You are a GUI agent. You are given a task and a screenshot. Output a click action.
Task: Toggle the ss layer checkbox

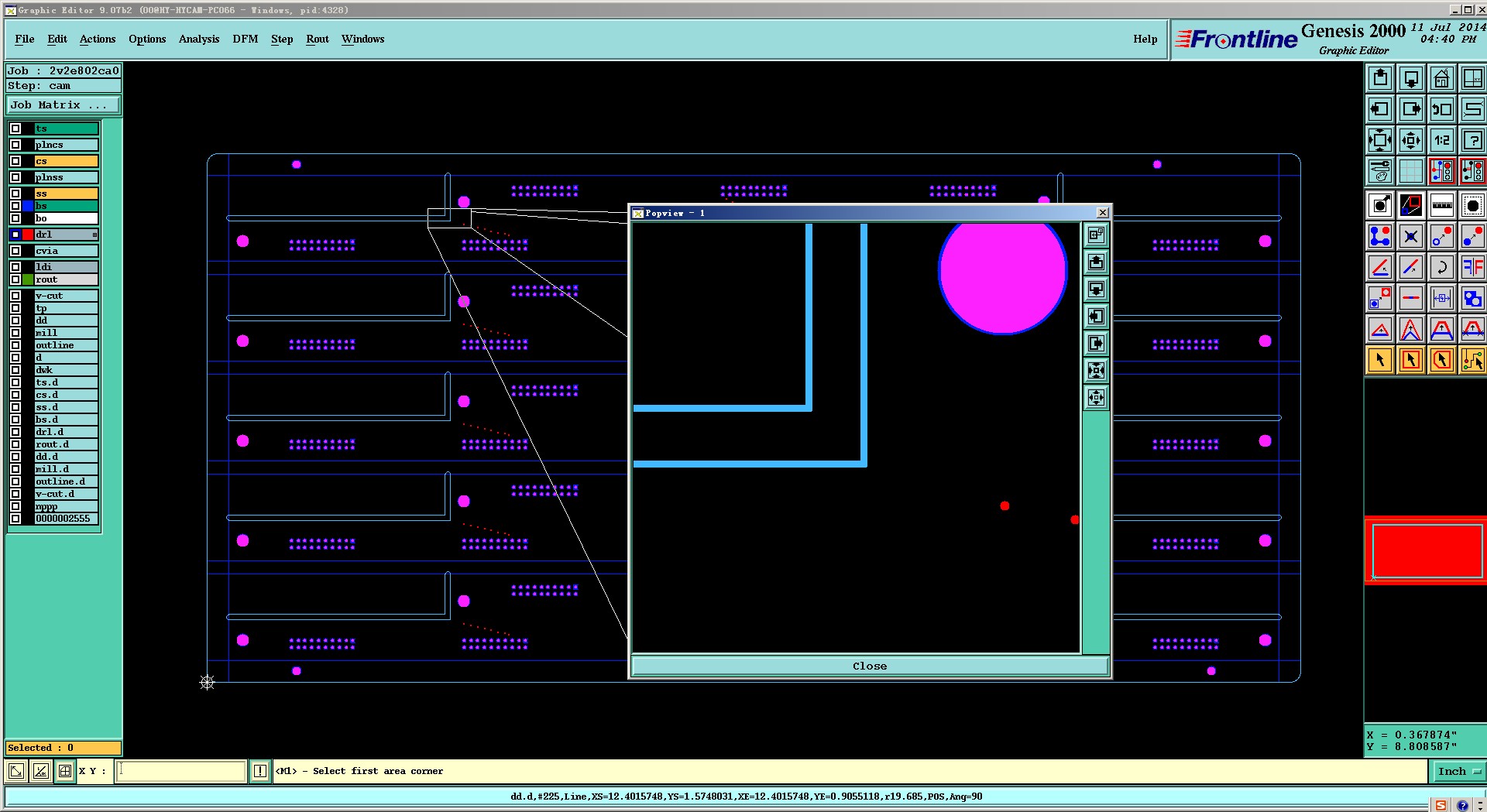(15, 194)
